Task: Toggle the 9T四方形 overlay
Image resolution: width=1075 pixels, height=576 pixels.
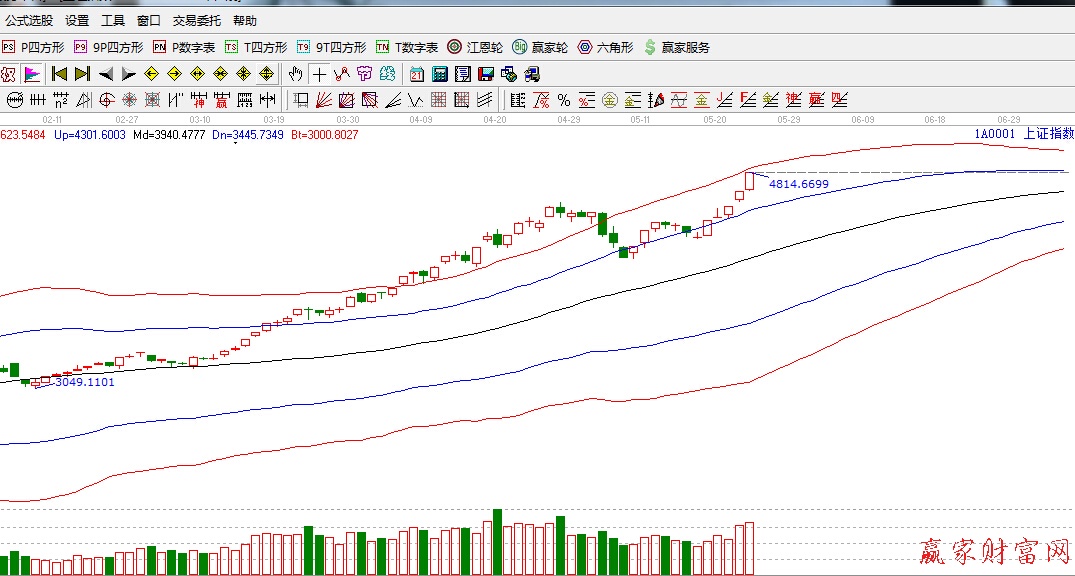Action: (331, 47)
